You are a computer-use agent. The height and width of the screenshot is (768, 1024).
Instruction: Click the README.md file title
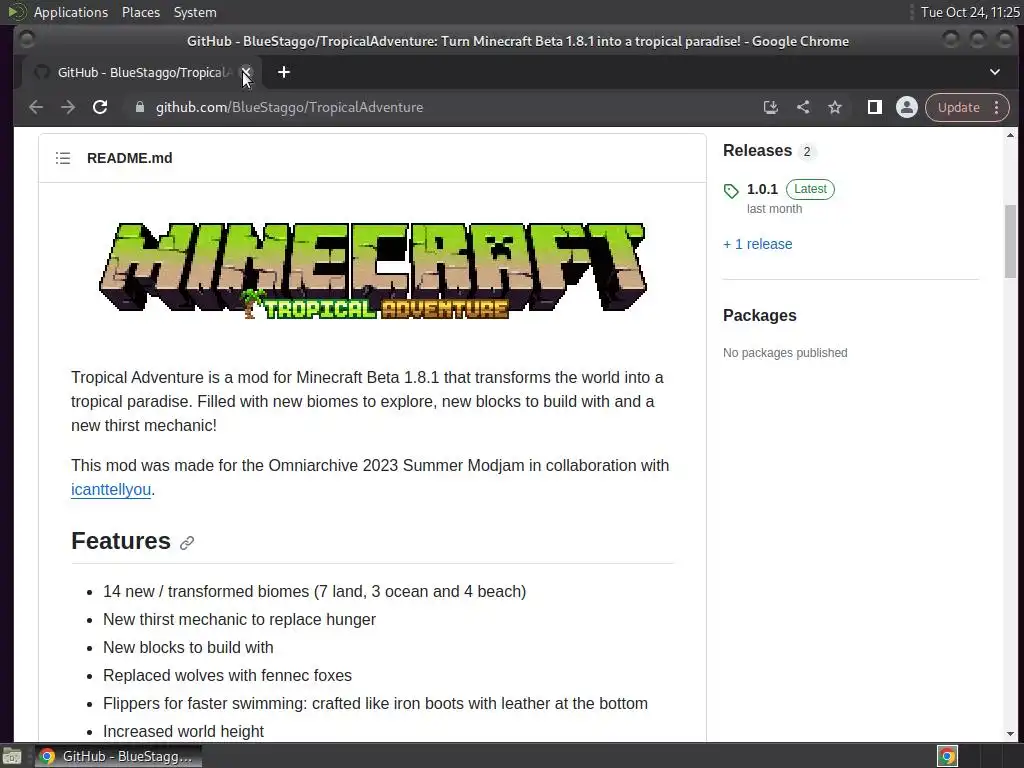[129, 158]
